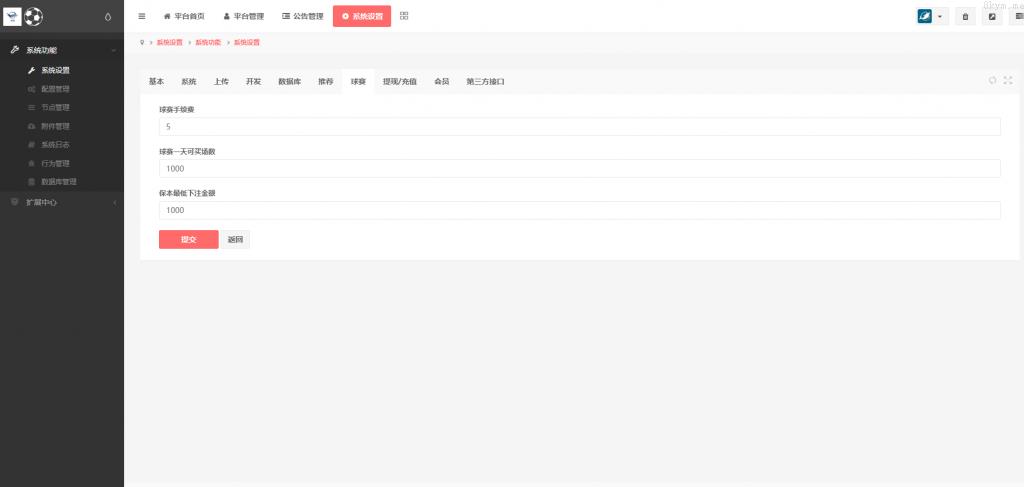
Task: Click the grid layout icon beside 系统设置
Action: tap(404, 16)
